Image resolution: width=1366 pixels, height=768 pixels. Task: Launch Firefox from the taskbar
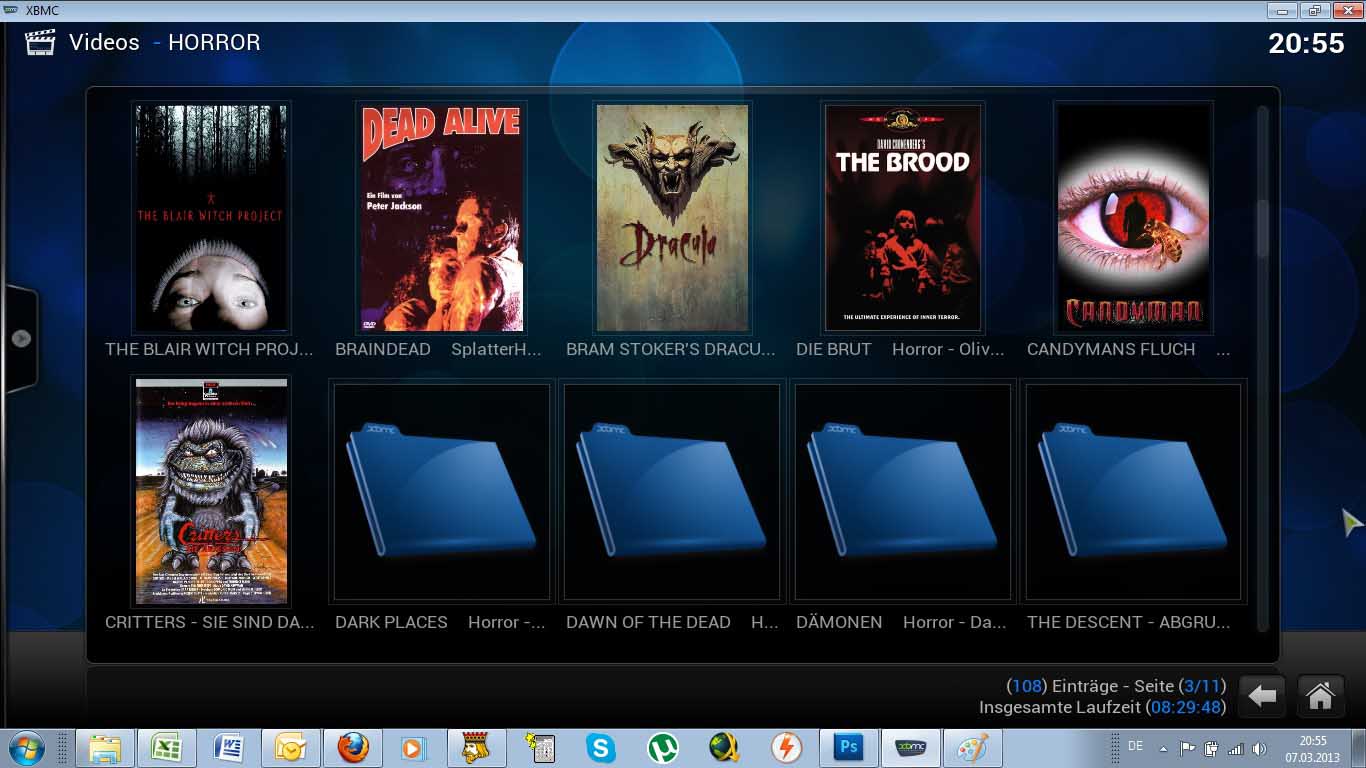(352, 748)
